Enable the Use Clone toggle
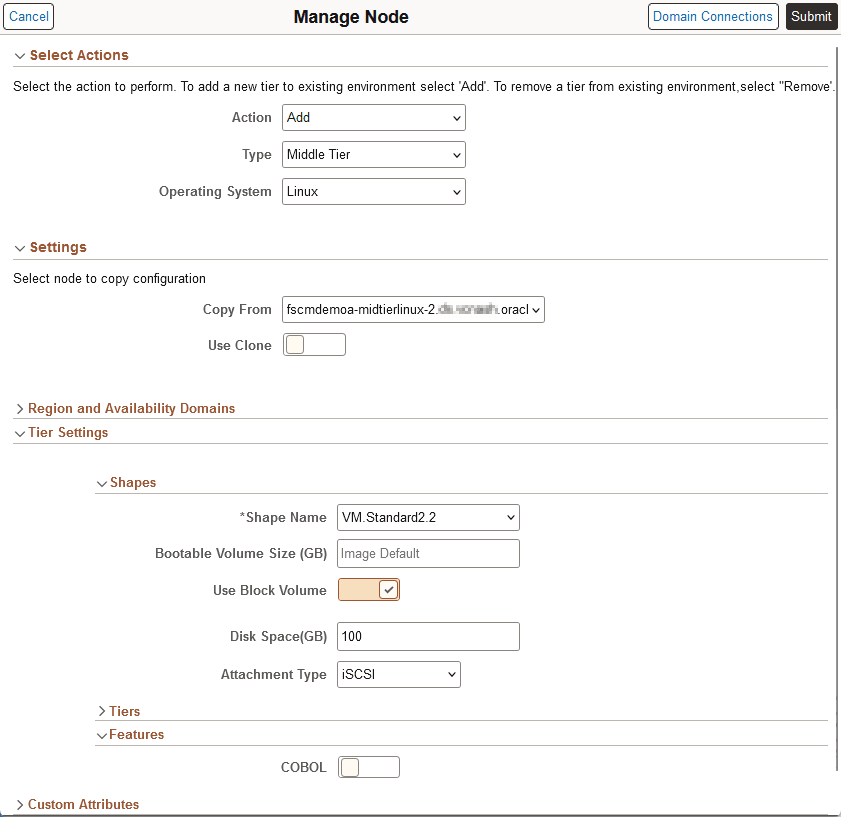 [x=314, y=344]
